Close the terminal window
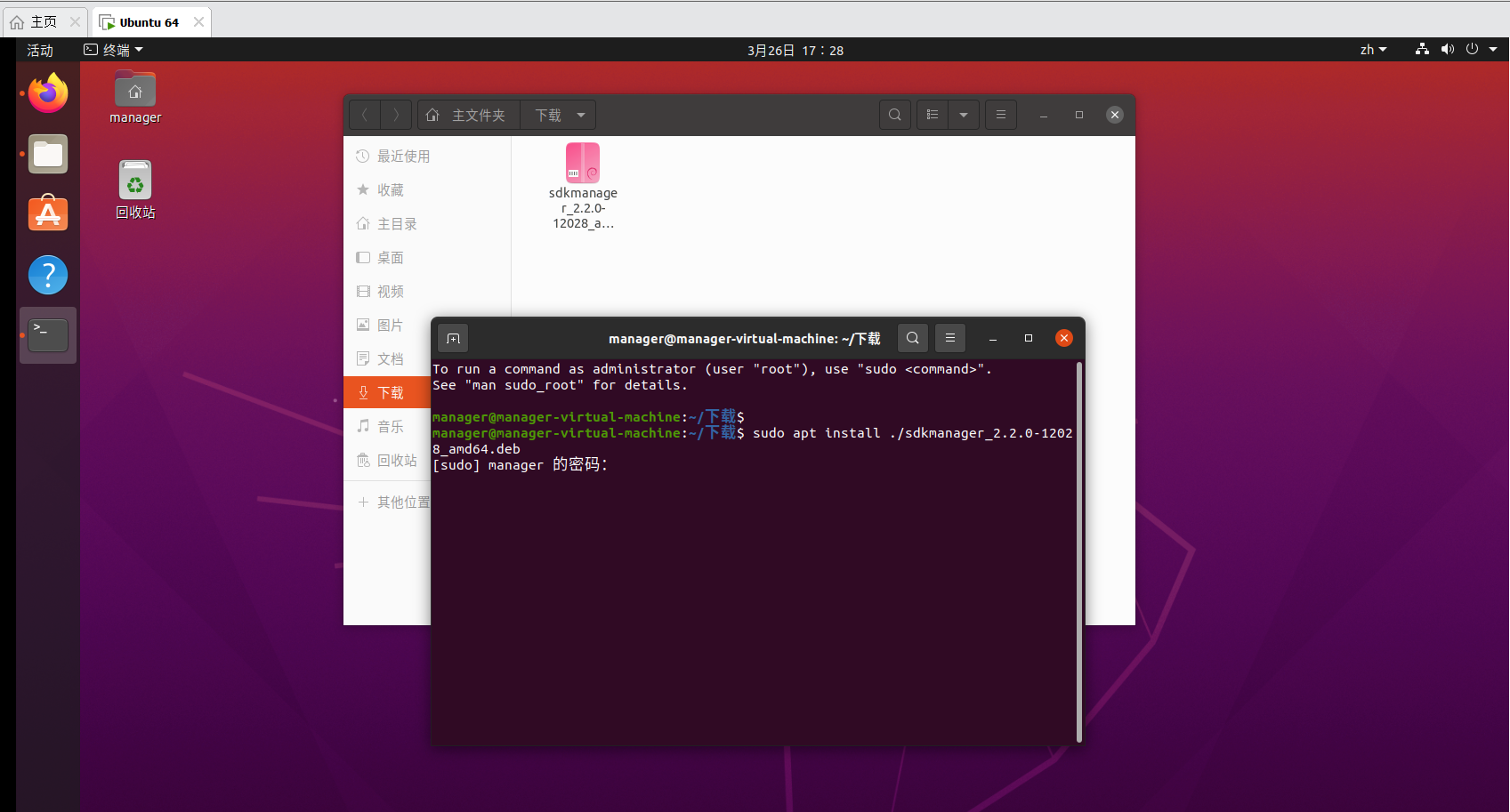 (1064, 338)
